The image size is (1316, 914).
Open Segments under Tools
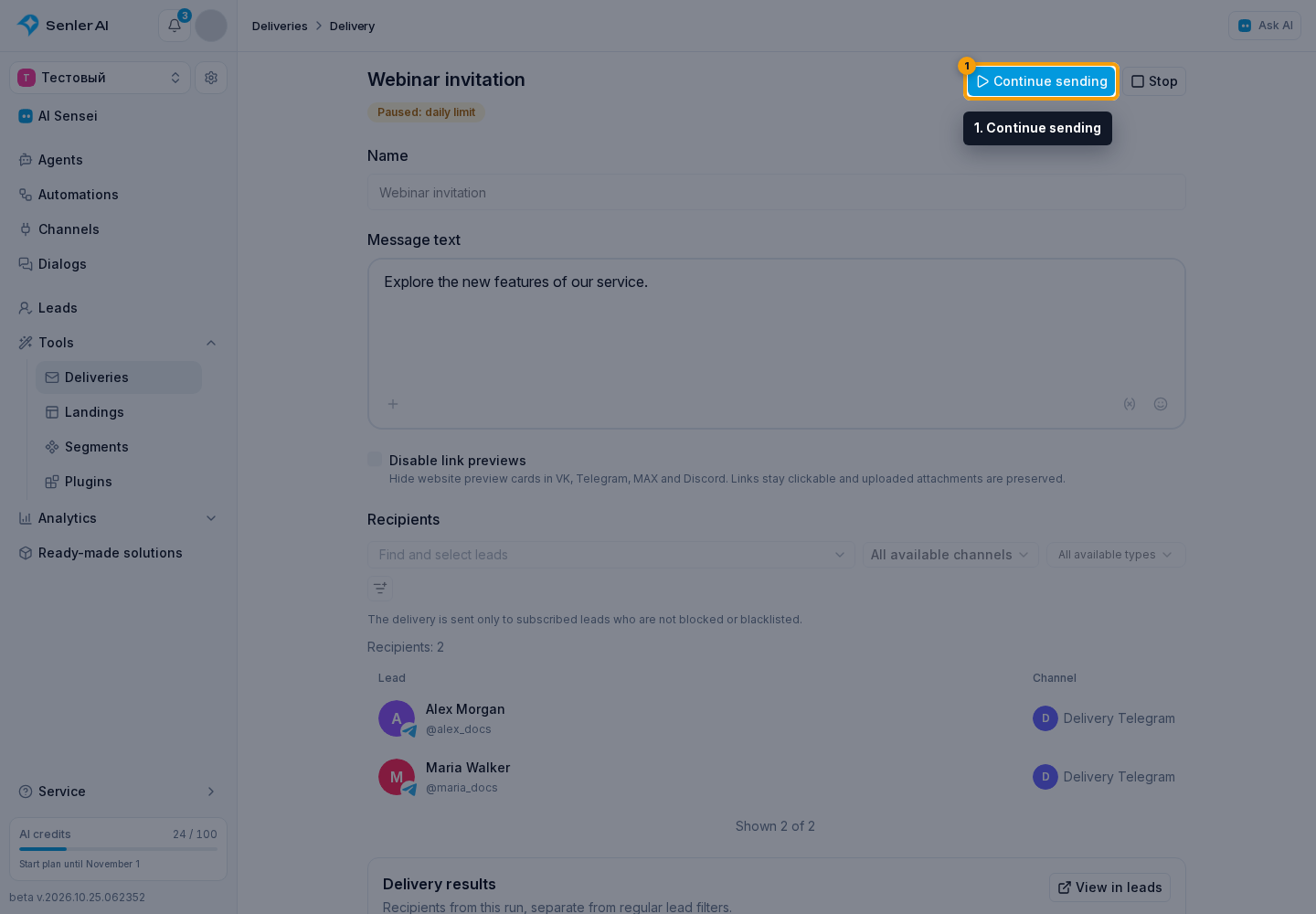[119, 447]
